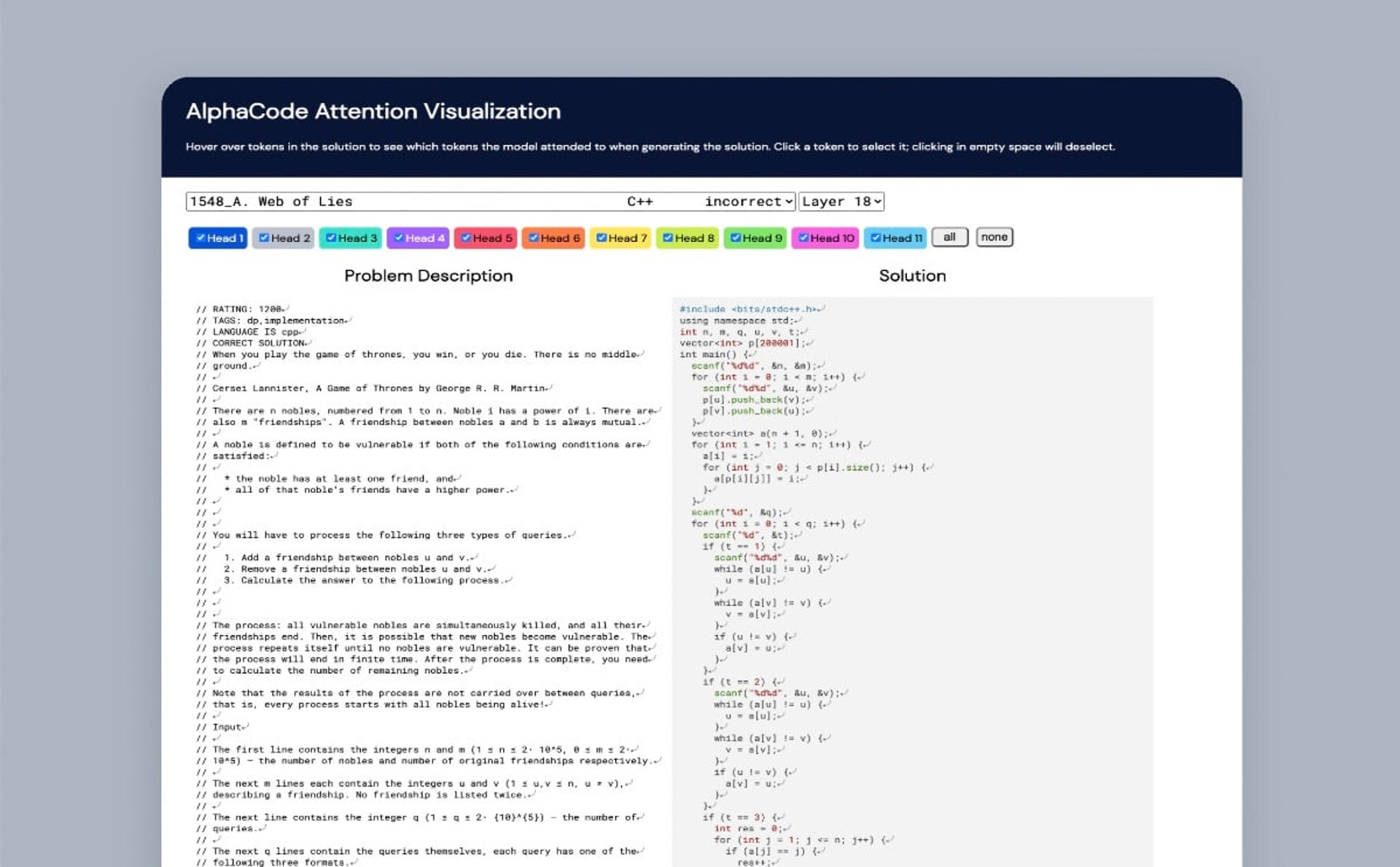Toggle the green Head 9 checkbox
The image size is (1400, 867).
pyautogui.click(x=736, y=238)
